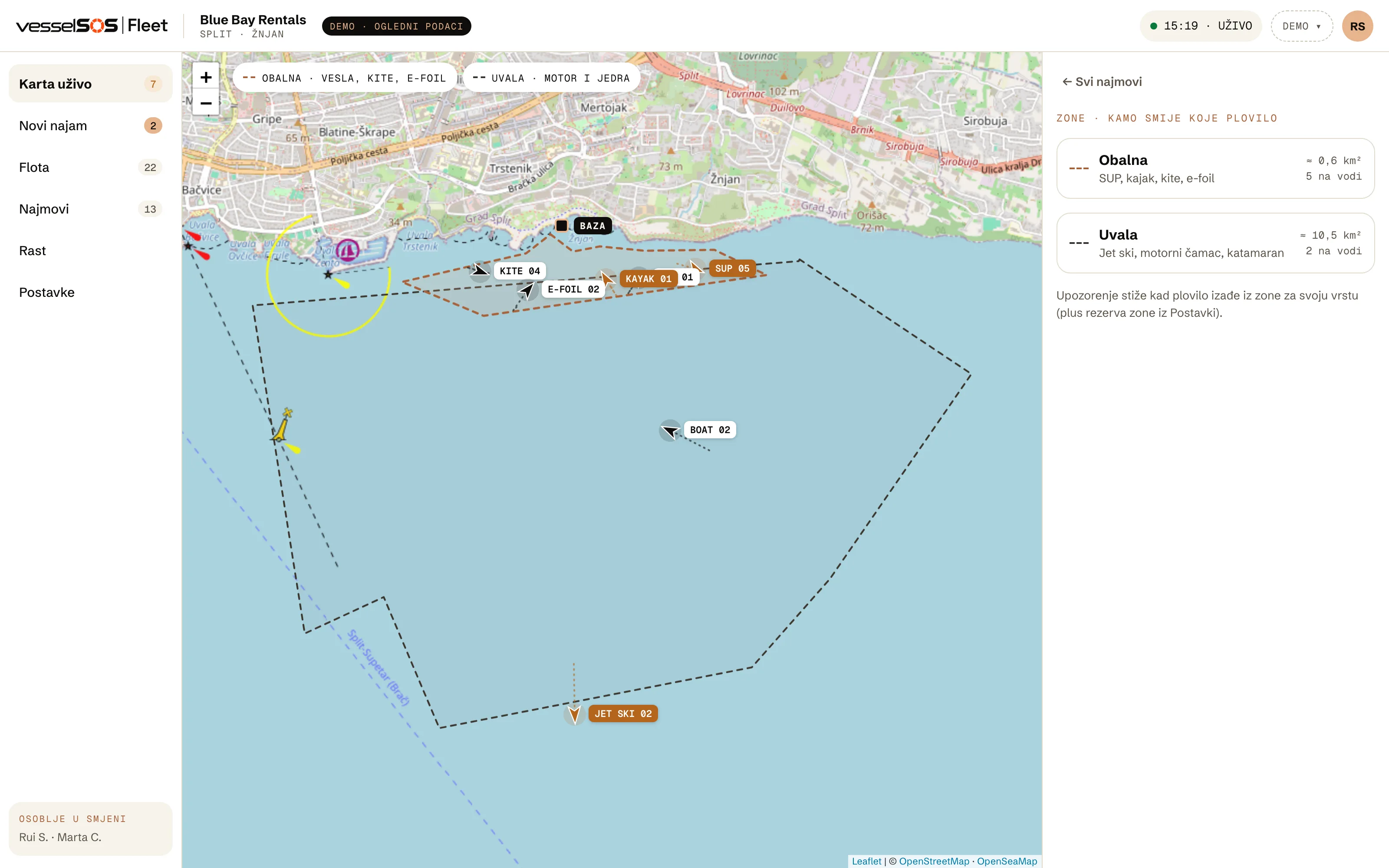1389x868 pixels.
Task: Open the DEMO dropdown menu
Action: (x=1302, y=26)
